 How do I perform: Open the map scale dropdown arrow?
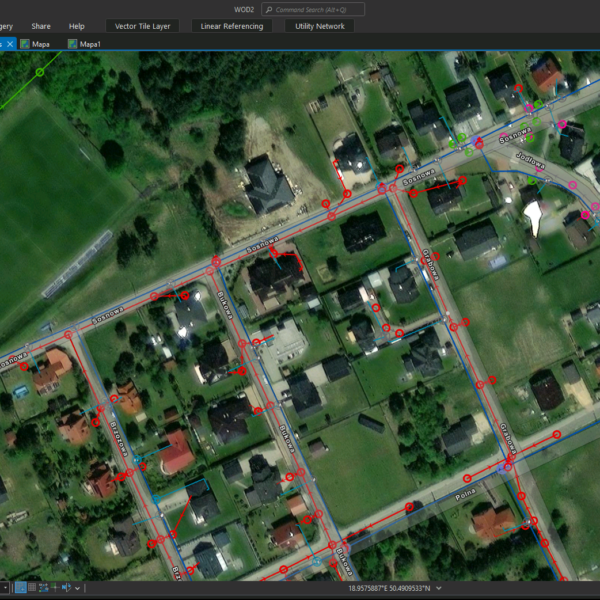pyautogui.click(x=5, y=588)
